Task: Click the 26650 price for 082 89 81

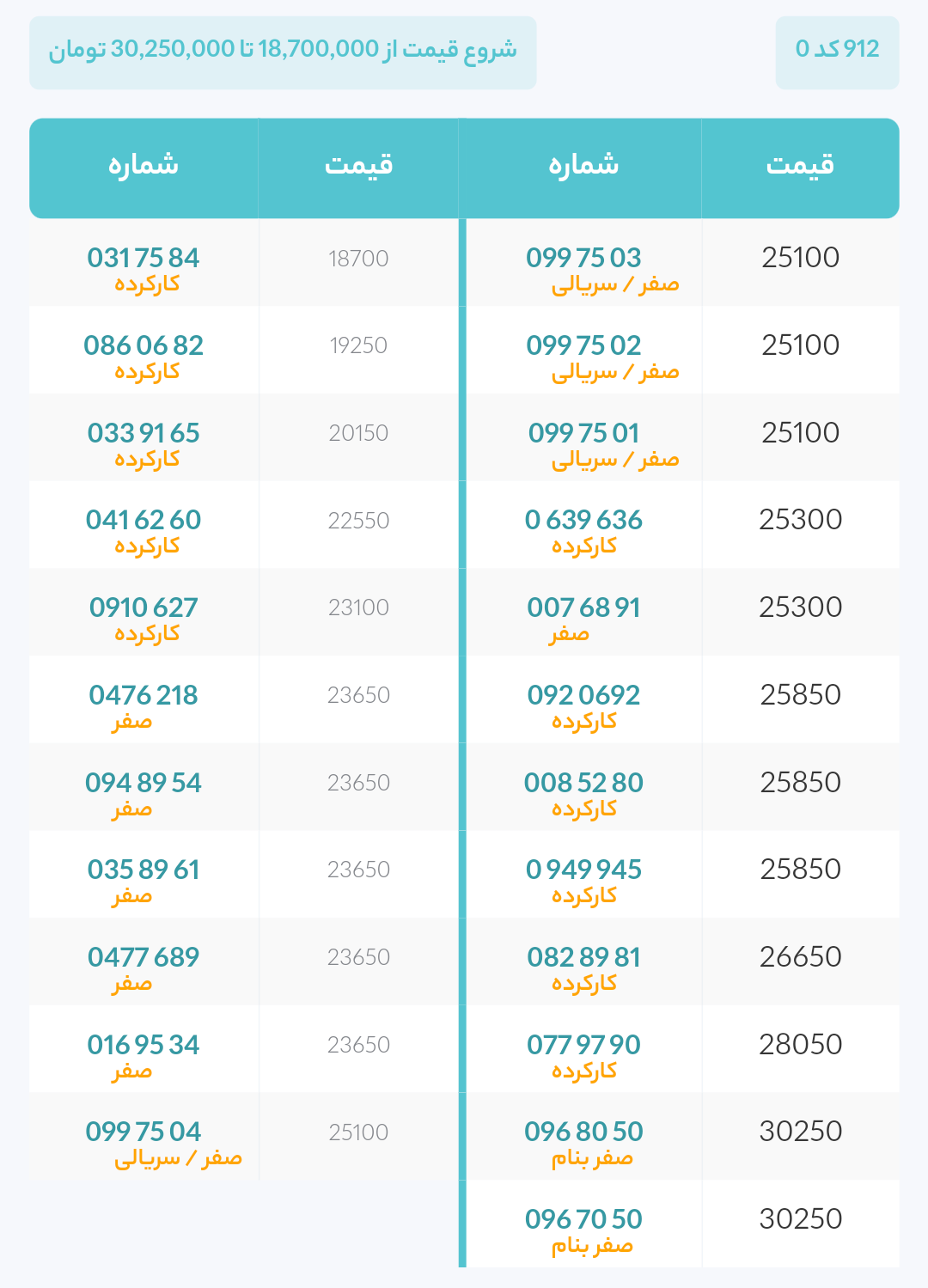Action: click(x=801, y=957)
